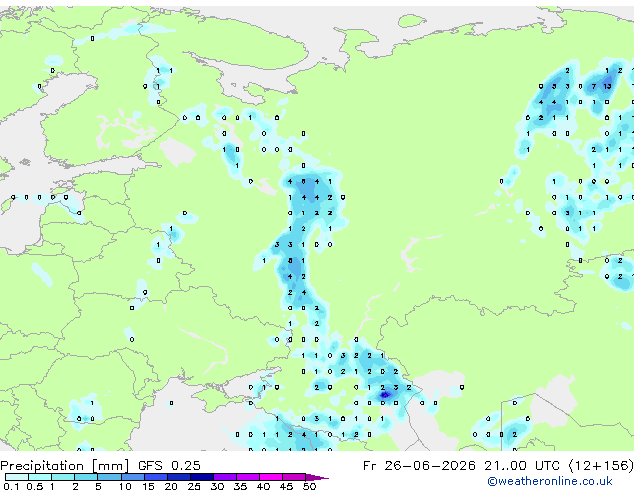This screenshot has width=634, height=490.
Task: Select the 35–40 mm legend color swatch
Action: (x=247, y=477)
